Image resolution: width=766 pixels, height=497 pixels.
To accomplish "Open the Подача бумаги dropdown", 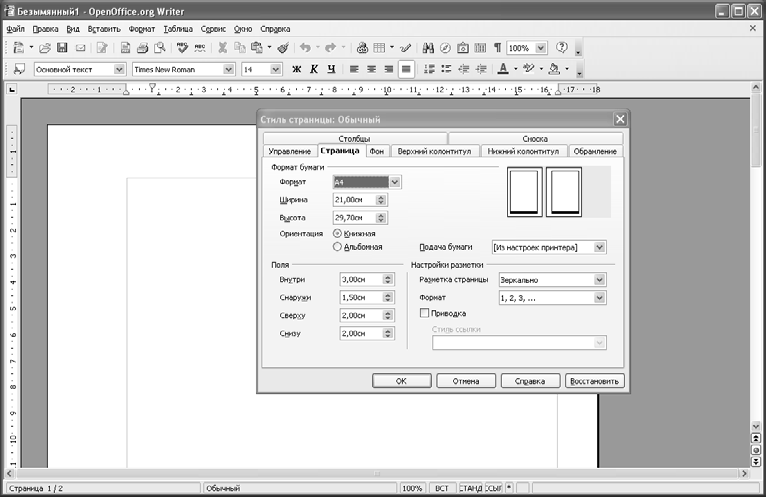I will click(x=599, y=246).
